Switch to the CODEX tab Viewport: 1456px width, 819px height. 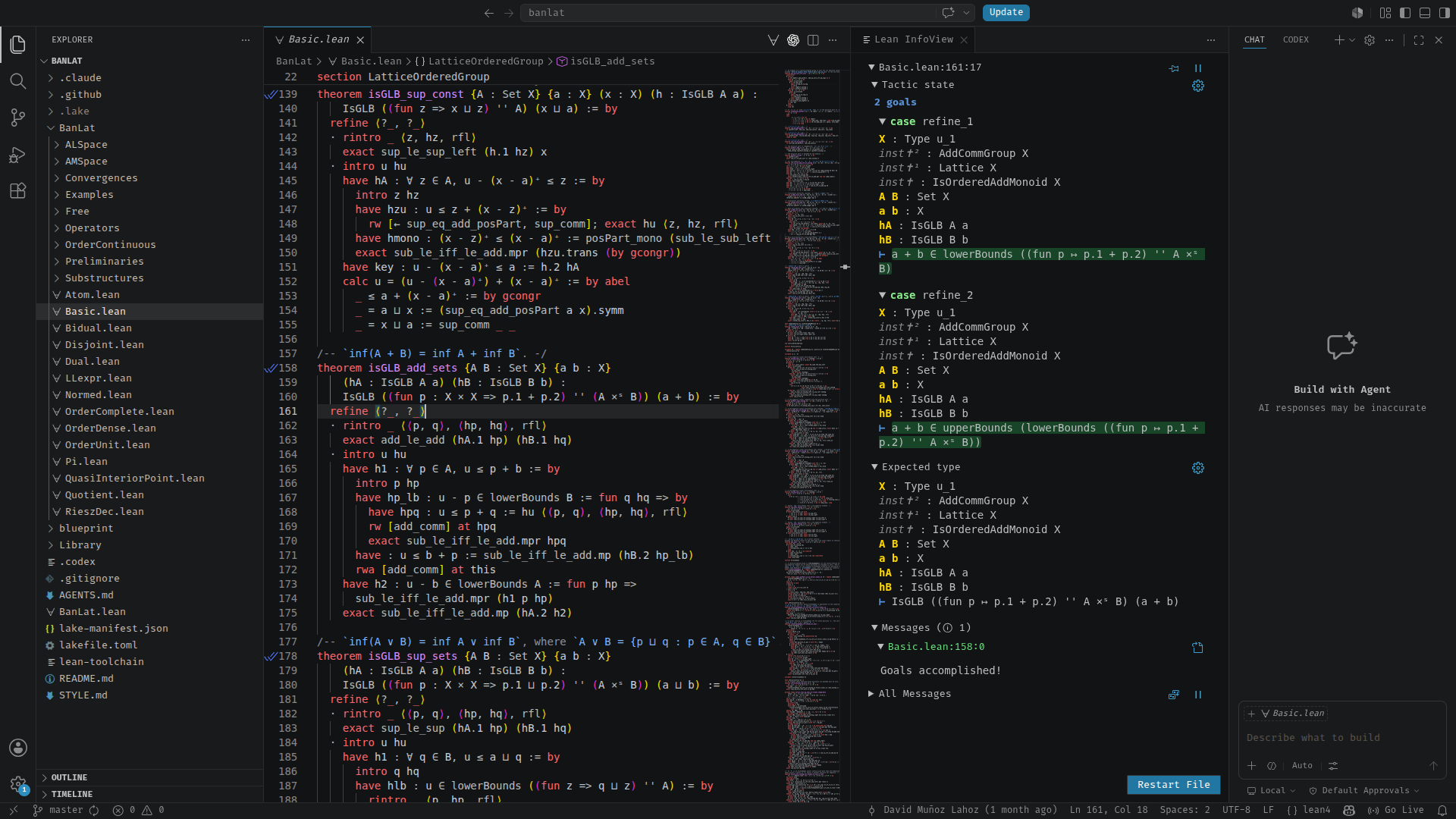pos(1295,39)
